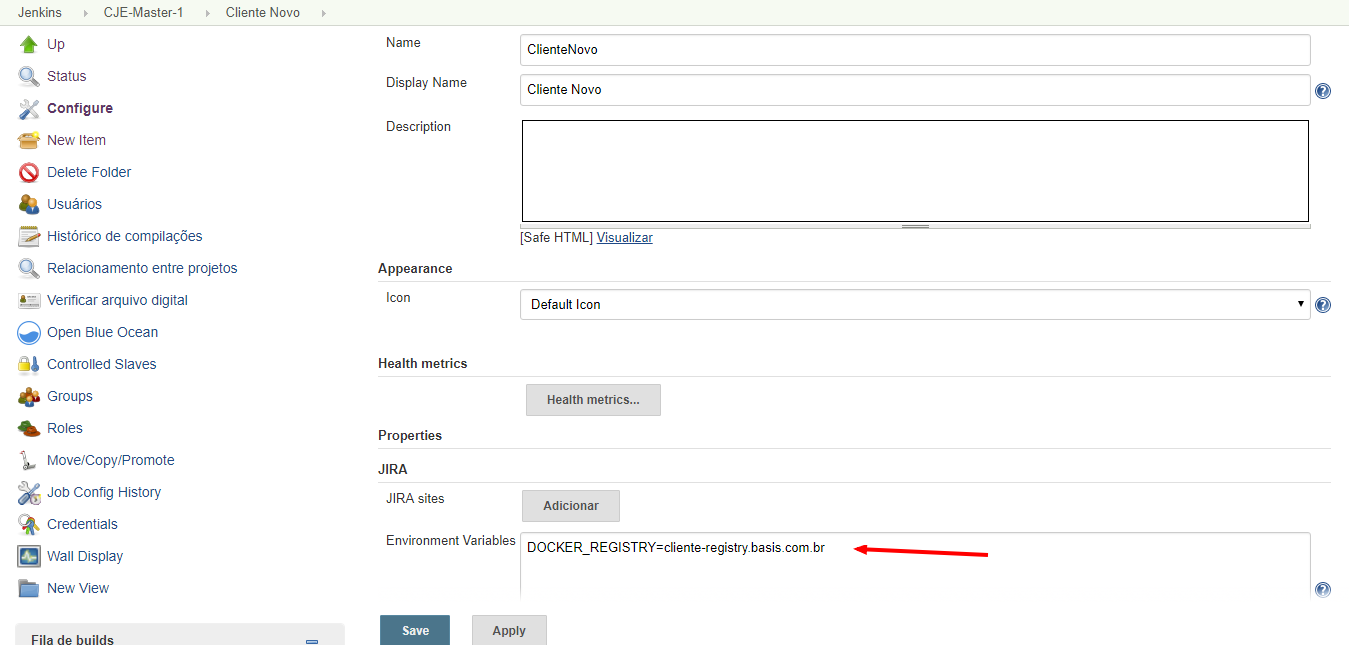Open the Wall Display monitor icon
Viewport: 1349px width, 645px height.
tap(28, 556)
